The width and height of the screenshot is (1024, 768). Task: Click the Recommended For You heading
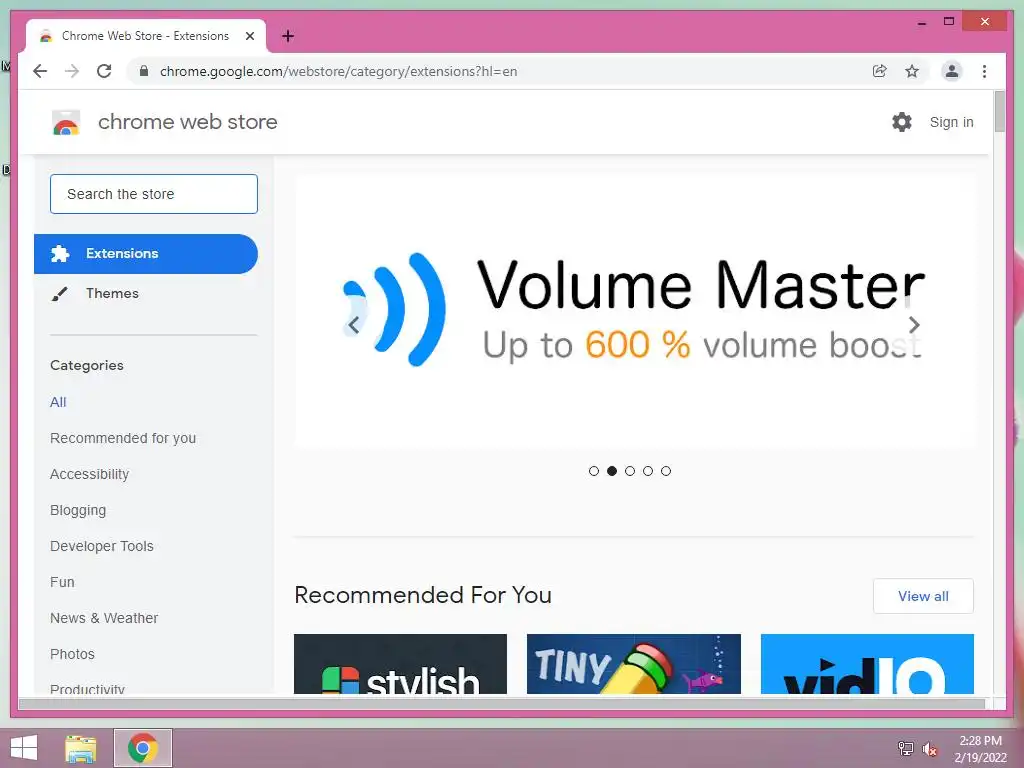(x=423, y=595)
